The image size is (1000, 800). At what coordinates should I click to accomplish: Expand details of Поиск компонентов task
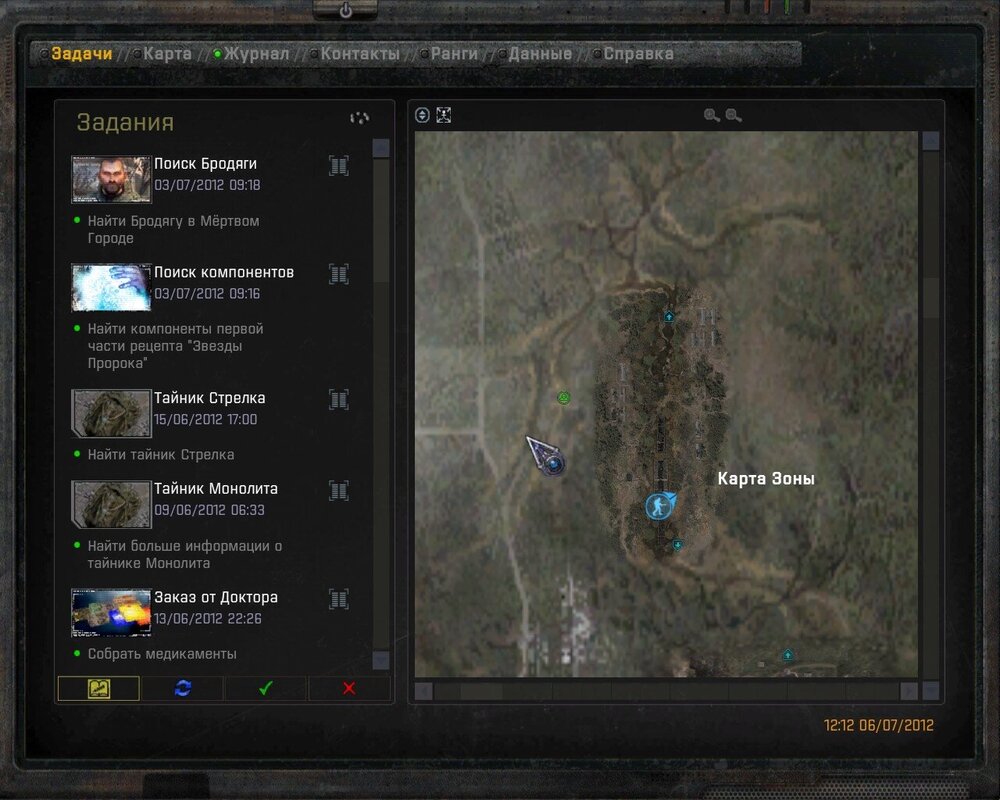tap(339, 274)
